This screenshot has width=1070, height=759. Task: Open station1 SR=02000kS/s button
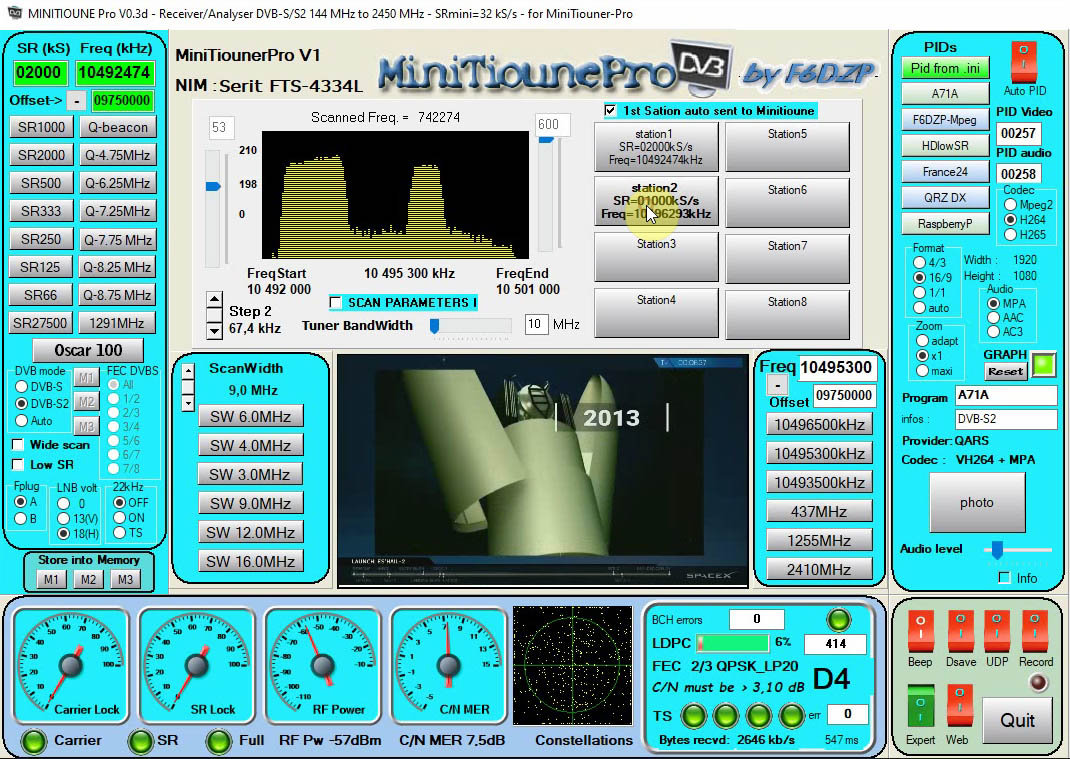point(656,147)
